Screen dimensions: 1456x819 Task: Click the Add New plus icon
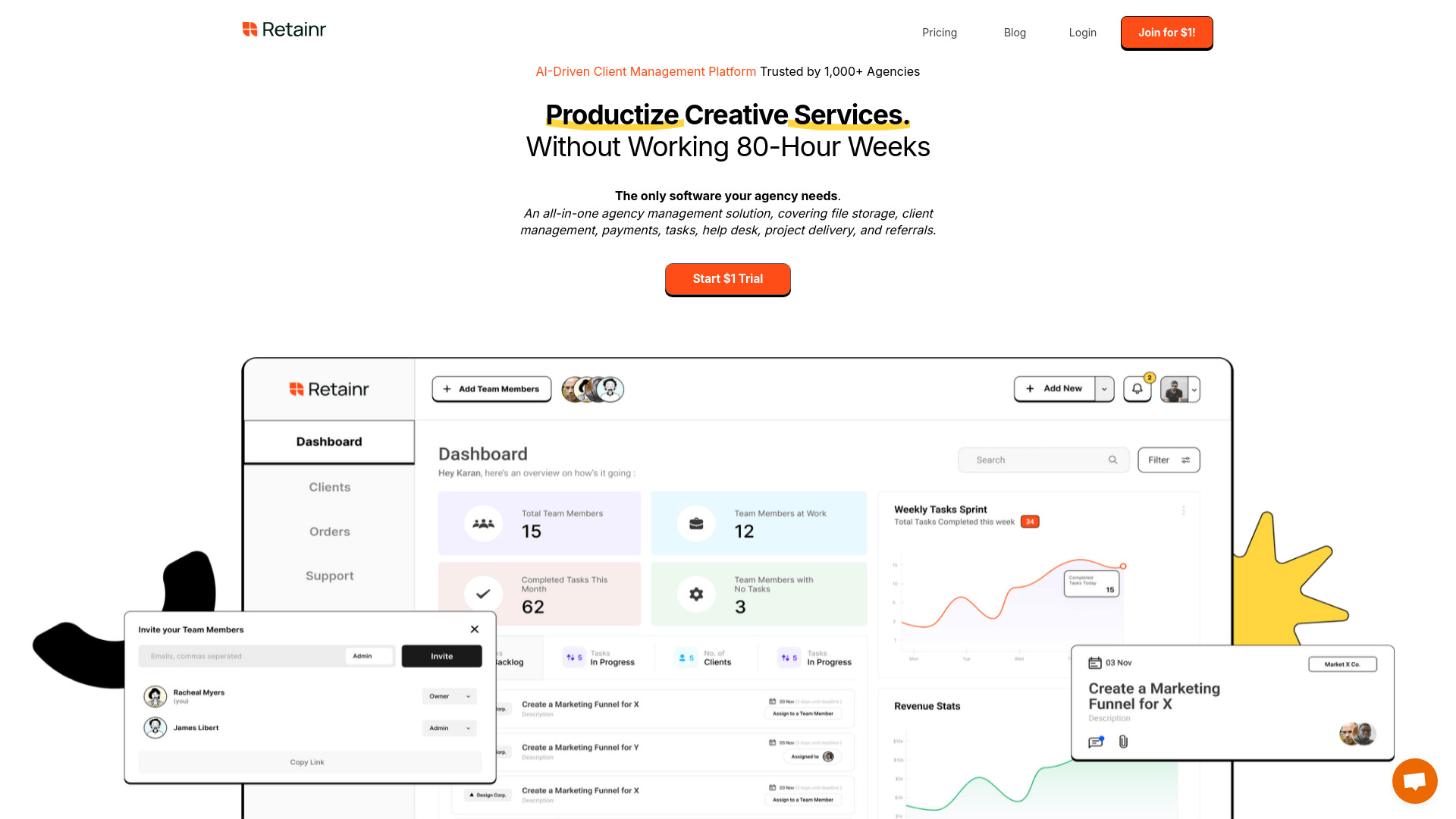click(x=1031, y=389)
